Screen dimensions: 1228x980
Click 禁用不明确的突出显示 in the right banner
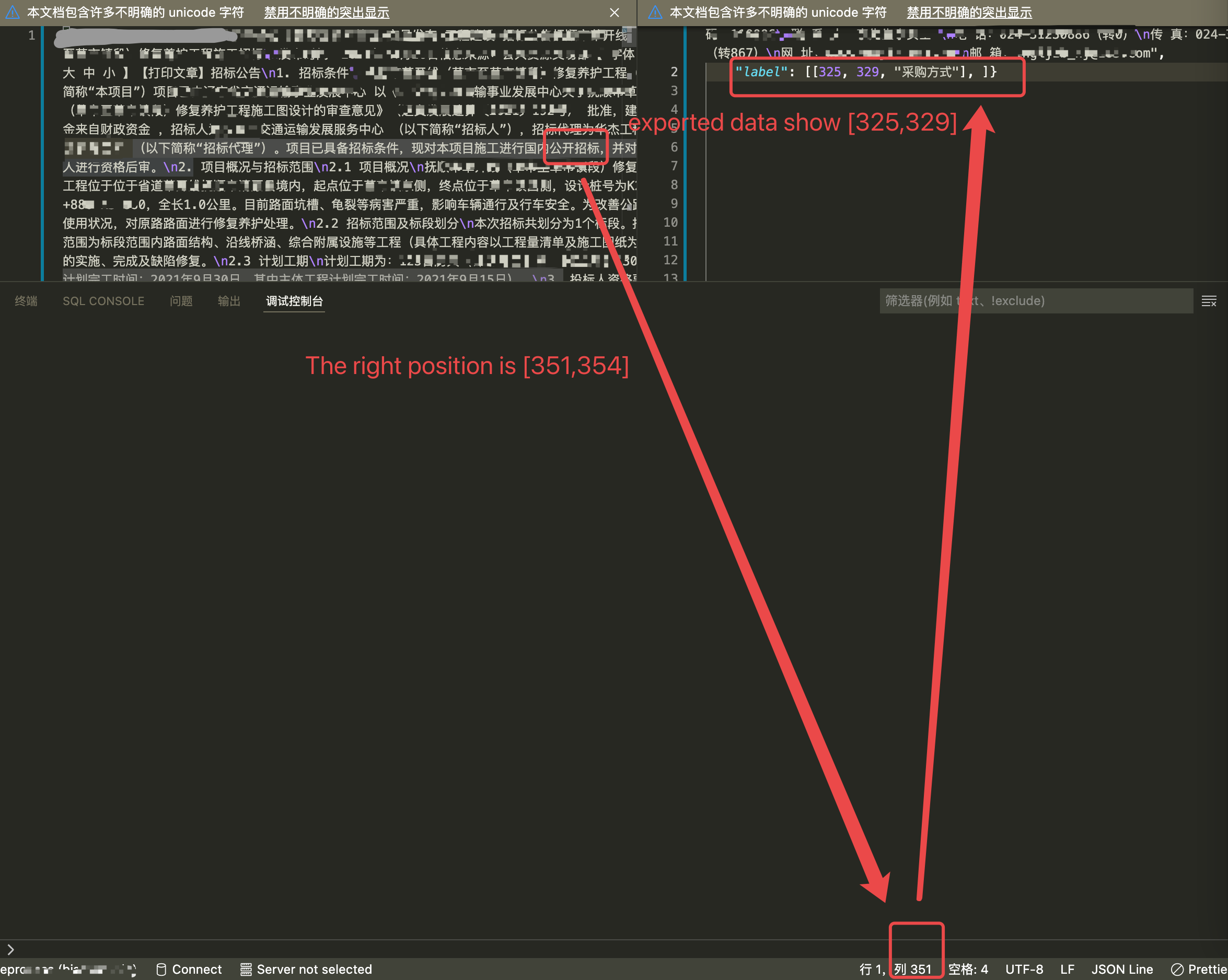969,12
